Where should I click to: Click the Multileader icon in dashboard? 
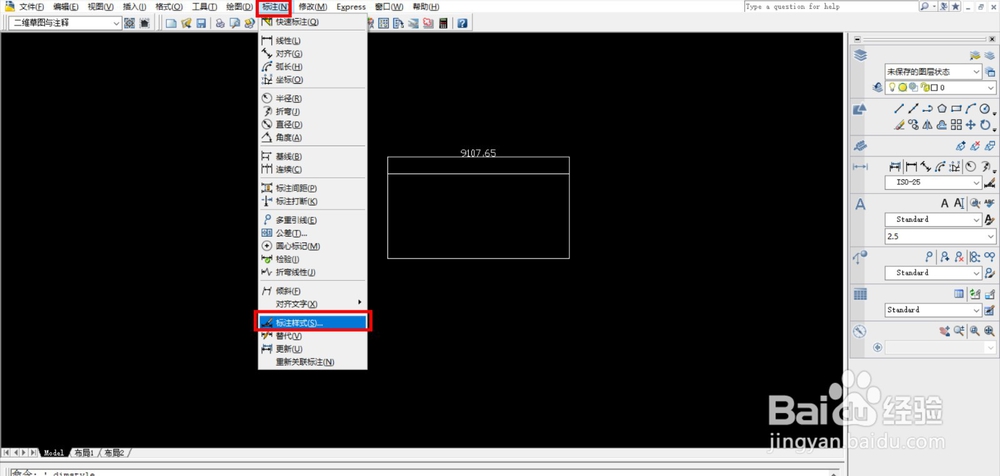coord(929,257)
